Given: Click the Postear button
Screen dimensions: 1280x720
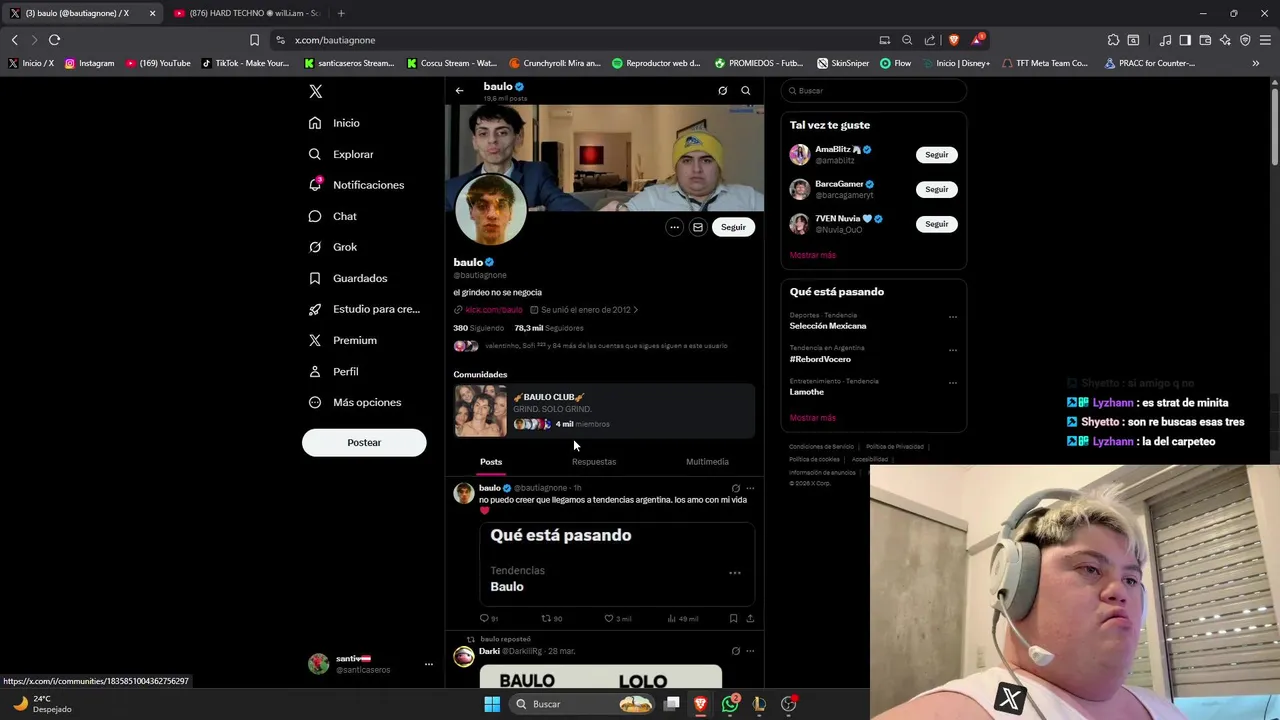Looking at the screenshot, I should pyautogui.click(x=364, y=442).
